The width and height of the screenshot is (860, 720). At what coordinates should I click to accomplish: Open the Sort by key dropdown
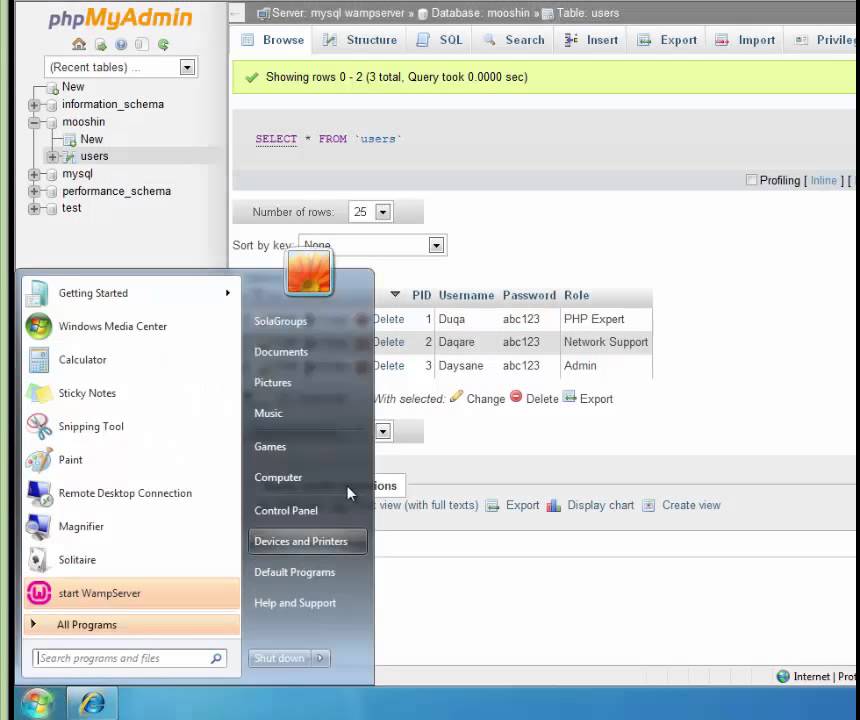pos(436,245)
